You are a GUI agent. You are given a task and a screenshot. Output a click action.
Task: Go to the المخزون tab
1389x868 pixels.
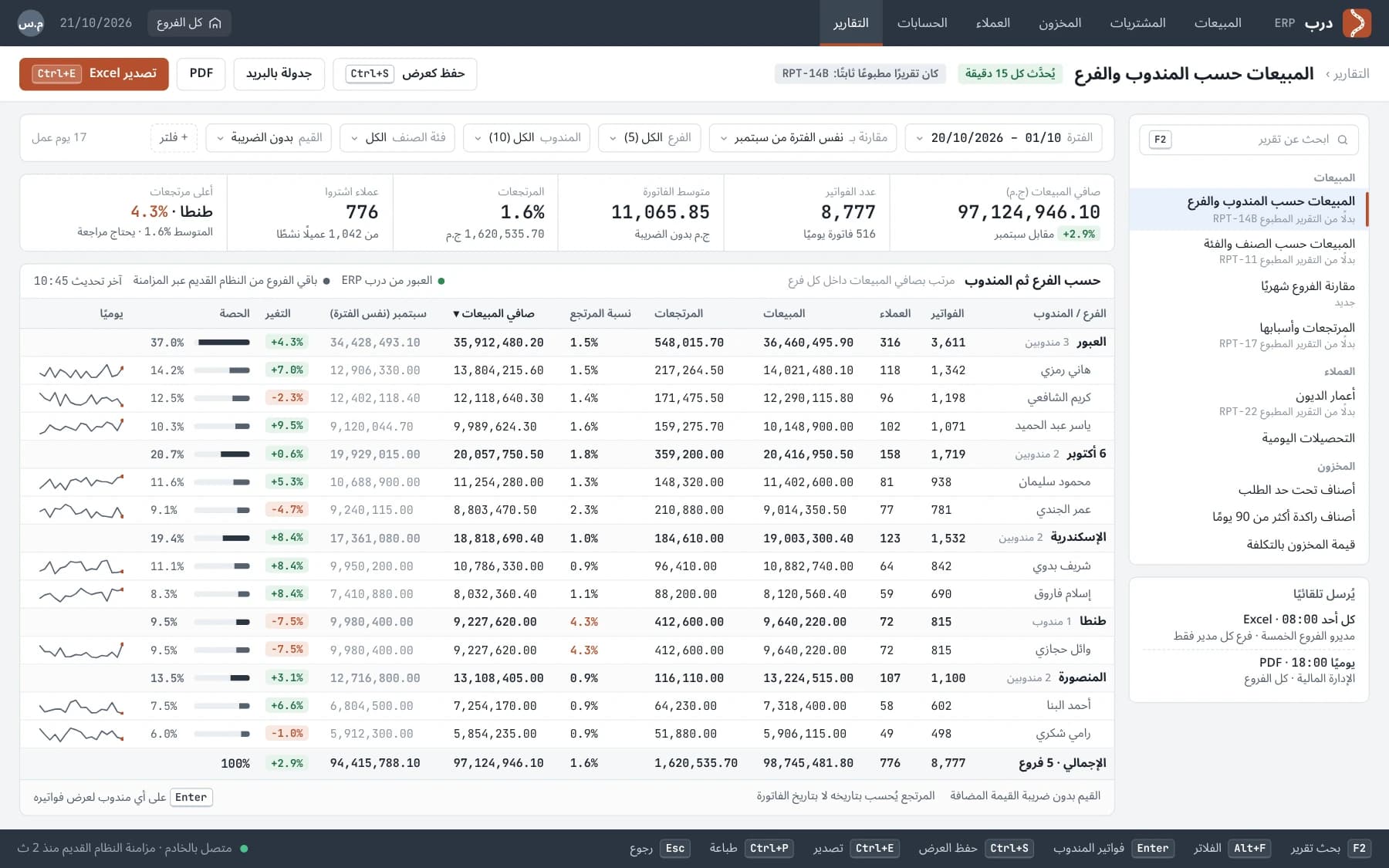1059,23
